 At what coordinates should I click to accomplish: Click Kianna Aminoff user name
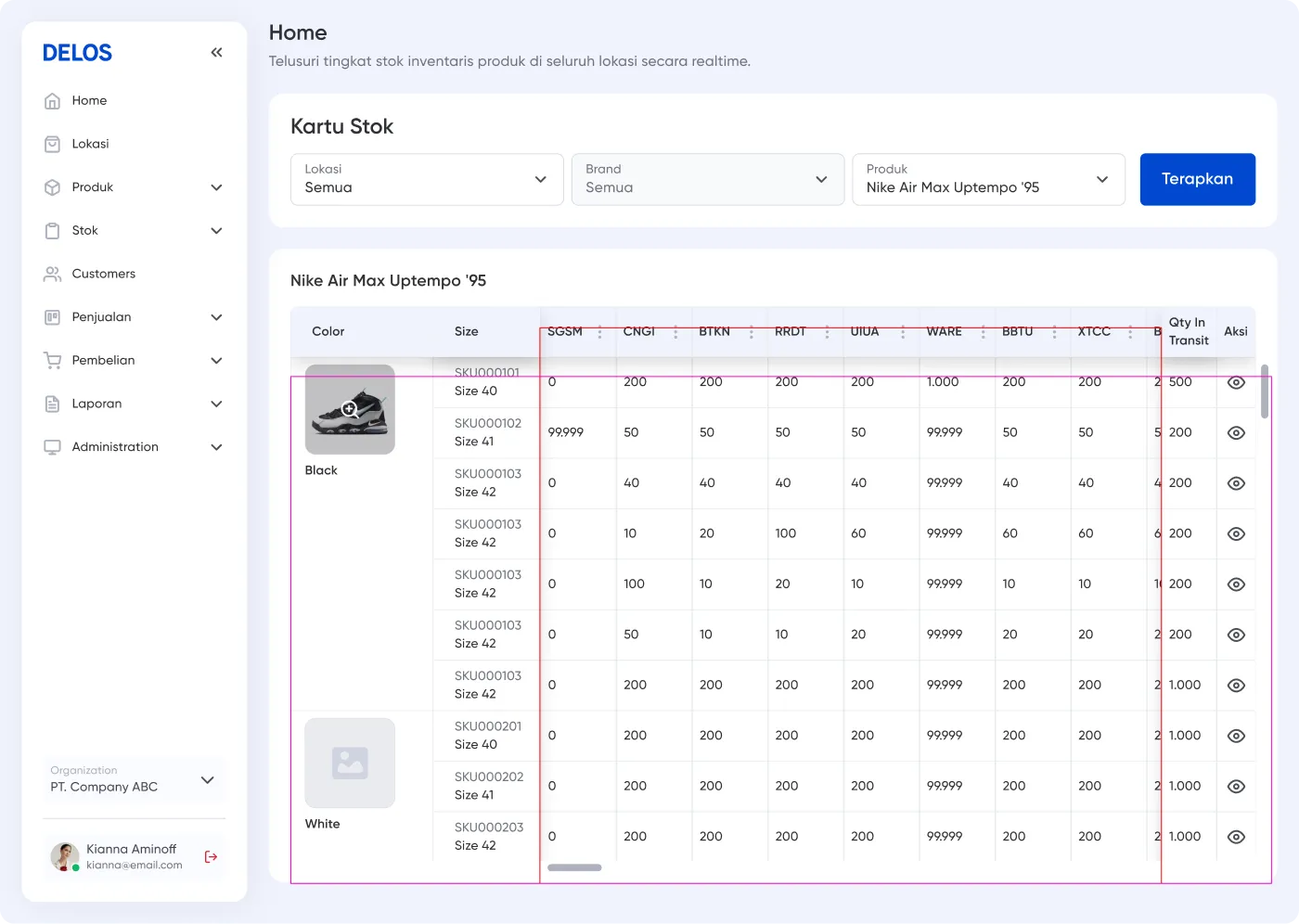(x=131, y=849)
